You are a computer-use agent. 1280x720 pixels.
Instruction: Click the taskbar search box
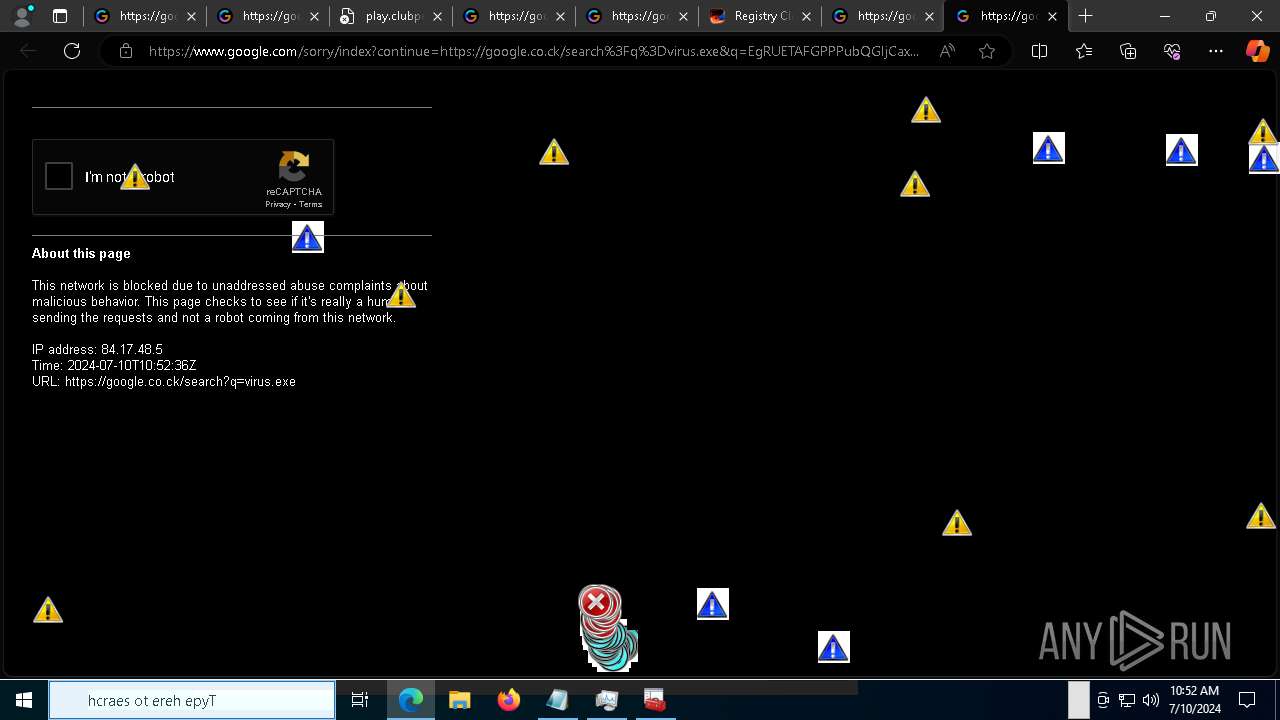[x=192, y=700]
